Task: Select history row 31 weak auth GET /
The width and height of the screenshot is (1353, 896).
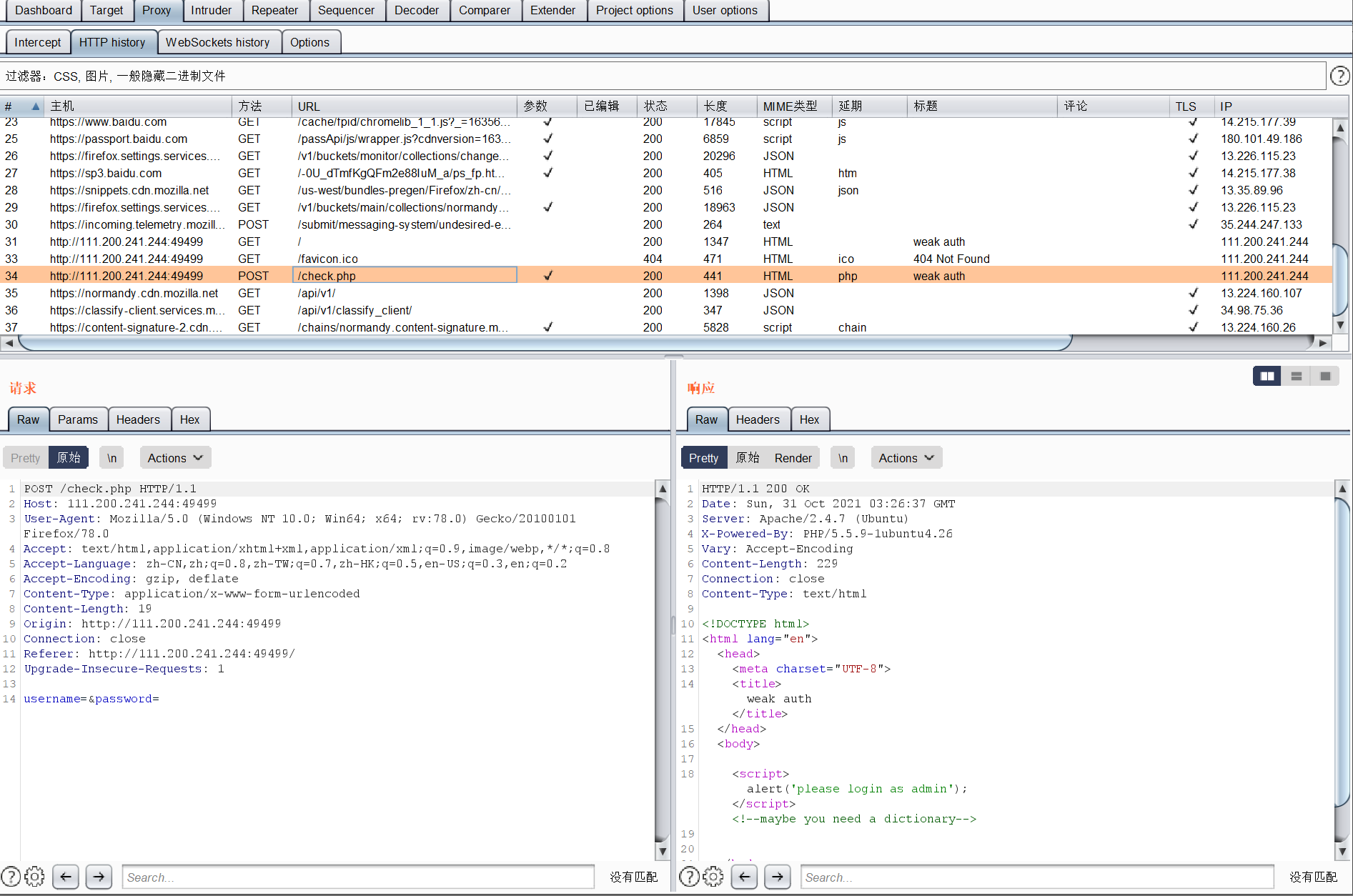Action: tap(666, 242)
